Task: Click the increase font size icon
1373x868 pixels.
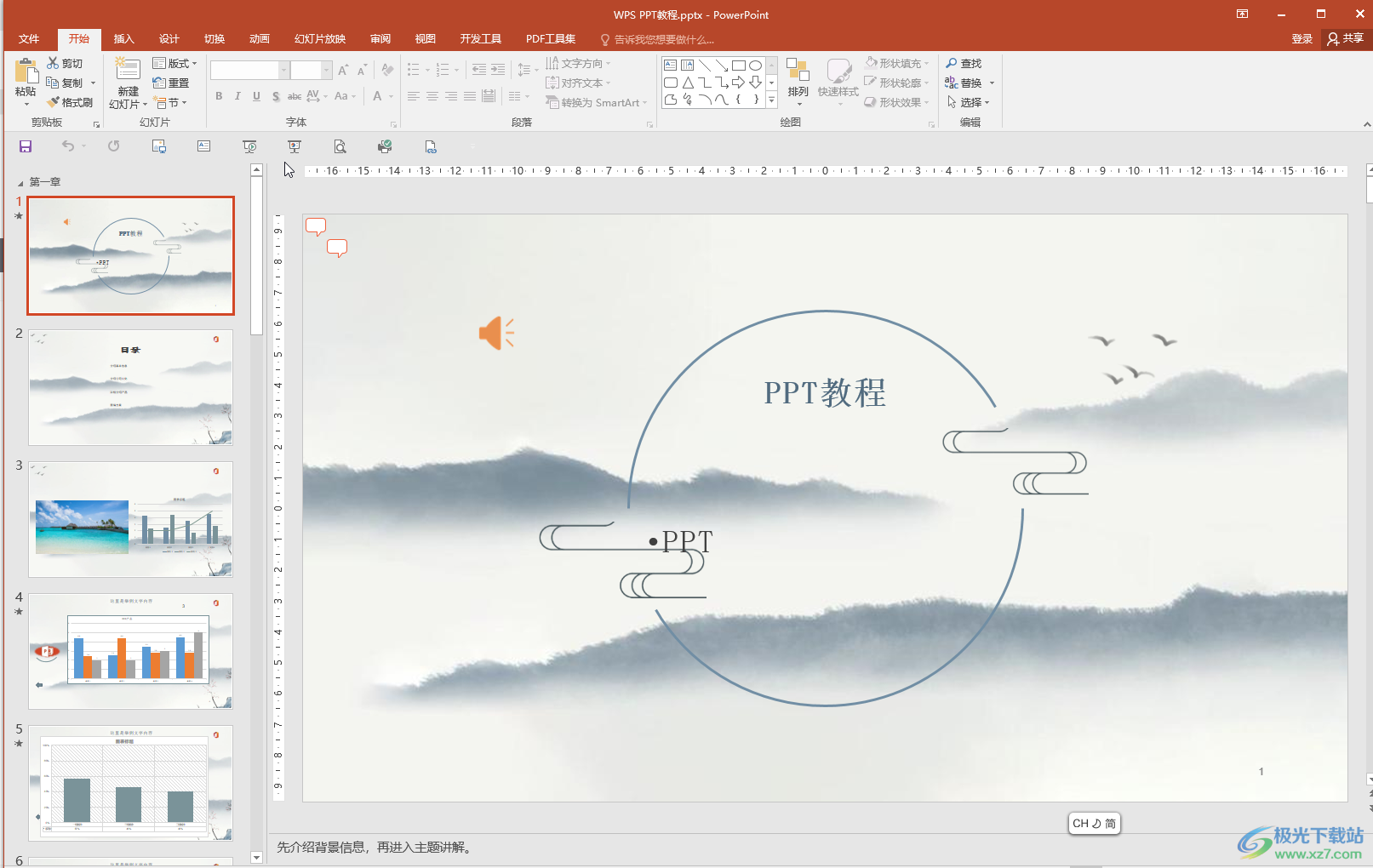Action: (x=343, y=70)
